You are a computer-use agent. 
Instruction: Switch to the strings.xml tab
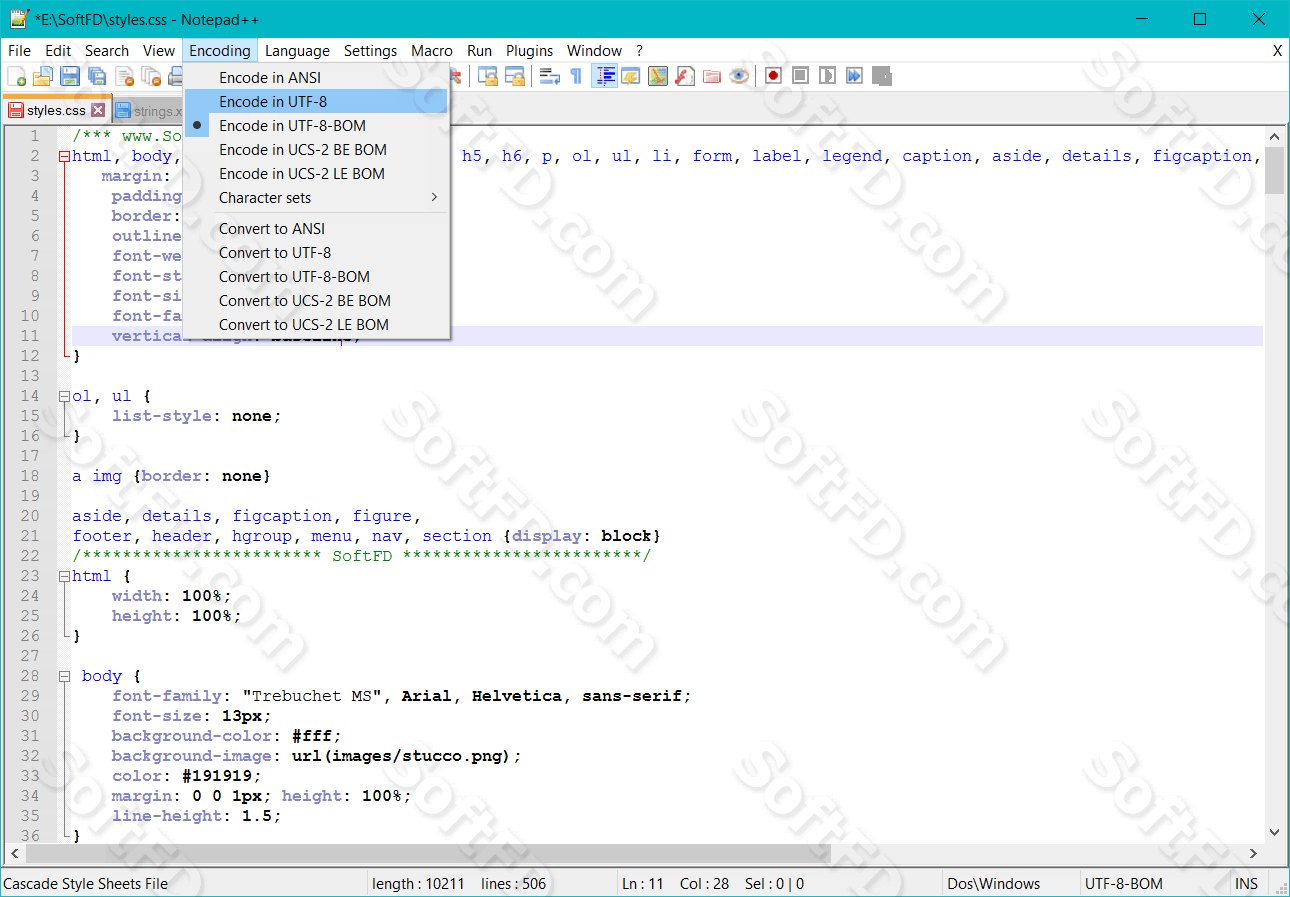[x=148, y=111]
